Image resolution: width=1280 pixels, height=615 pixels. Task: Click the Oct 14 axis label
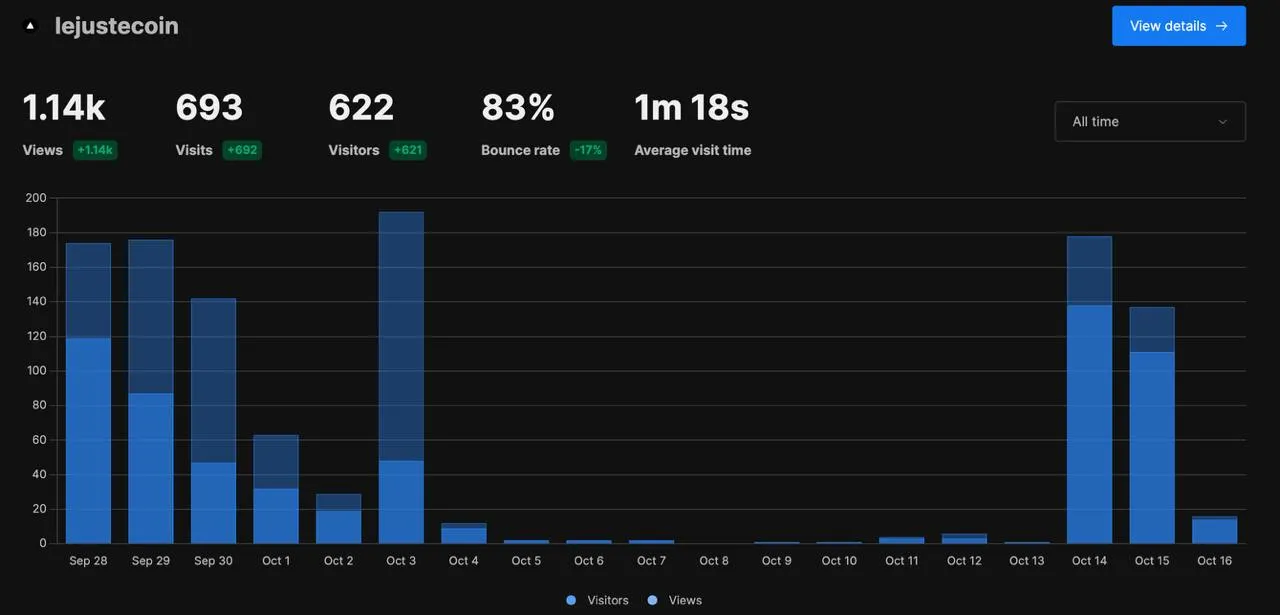click(1089, 561)
